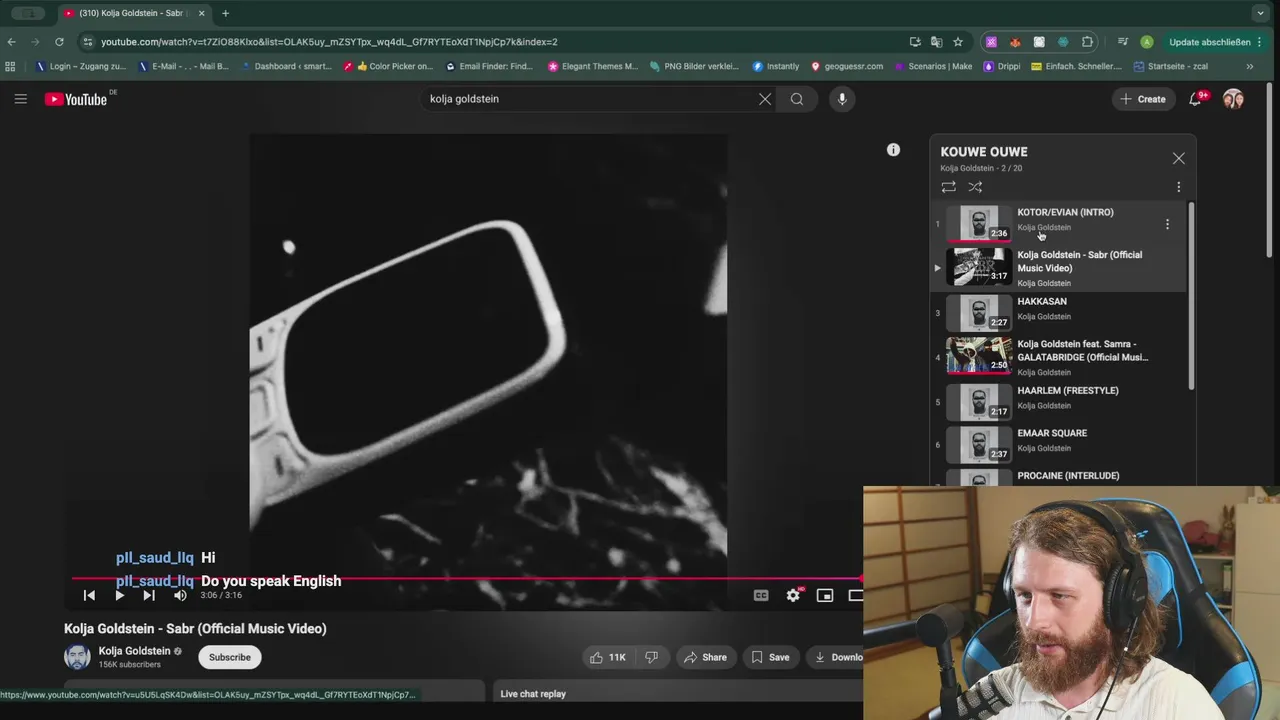Viewport: 1280px width, 720px height.
Task: Close the KOUWE OUWE playlist panel
Action: pos(1179,159)
